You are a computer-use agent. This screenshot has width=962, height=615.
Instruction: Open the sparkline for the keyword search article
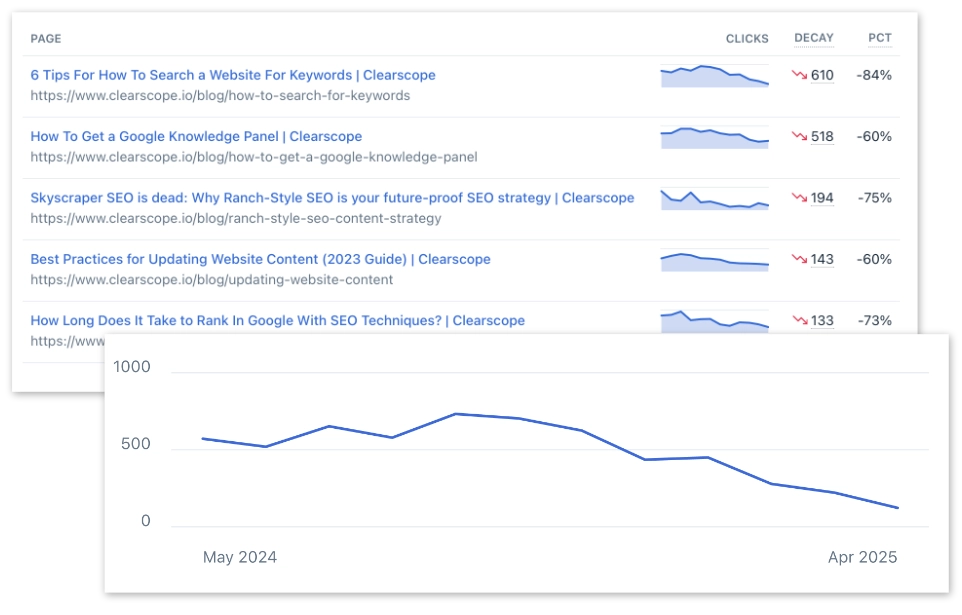click(714, 75)
